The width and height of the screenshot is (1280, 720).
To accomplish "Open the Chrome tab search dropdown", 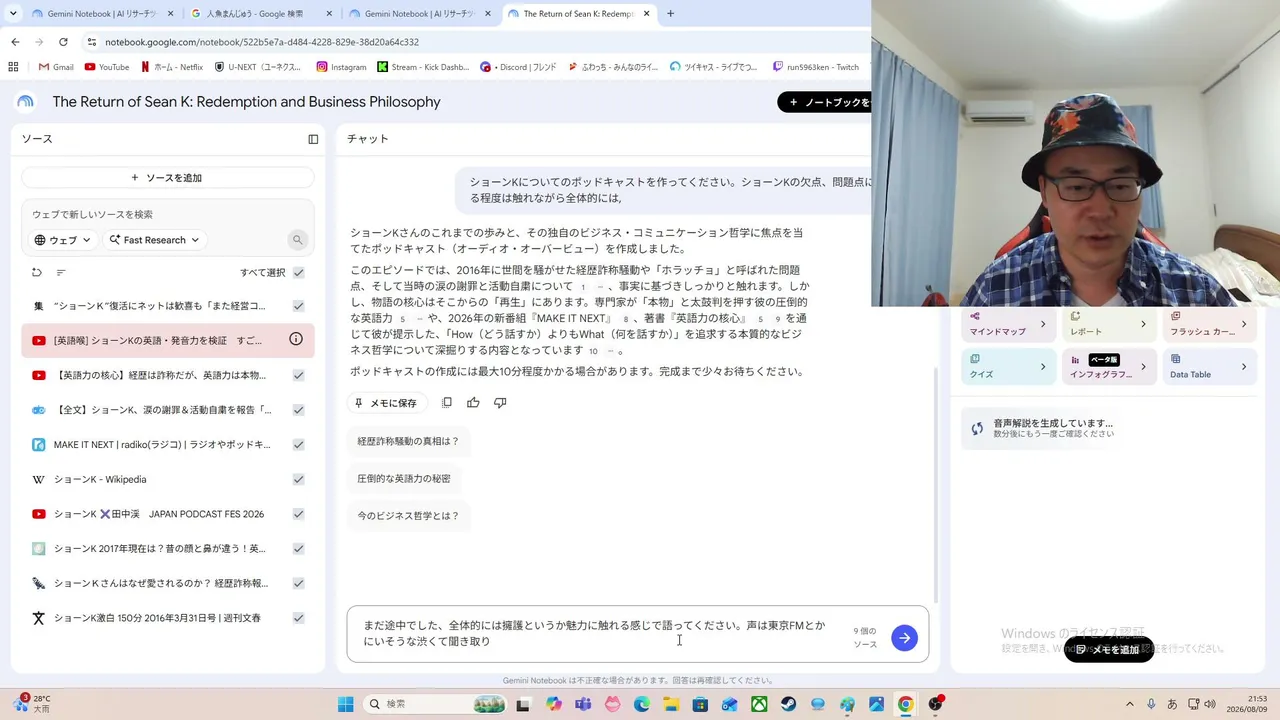I will click(13, 14).
